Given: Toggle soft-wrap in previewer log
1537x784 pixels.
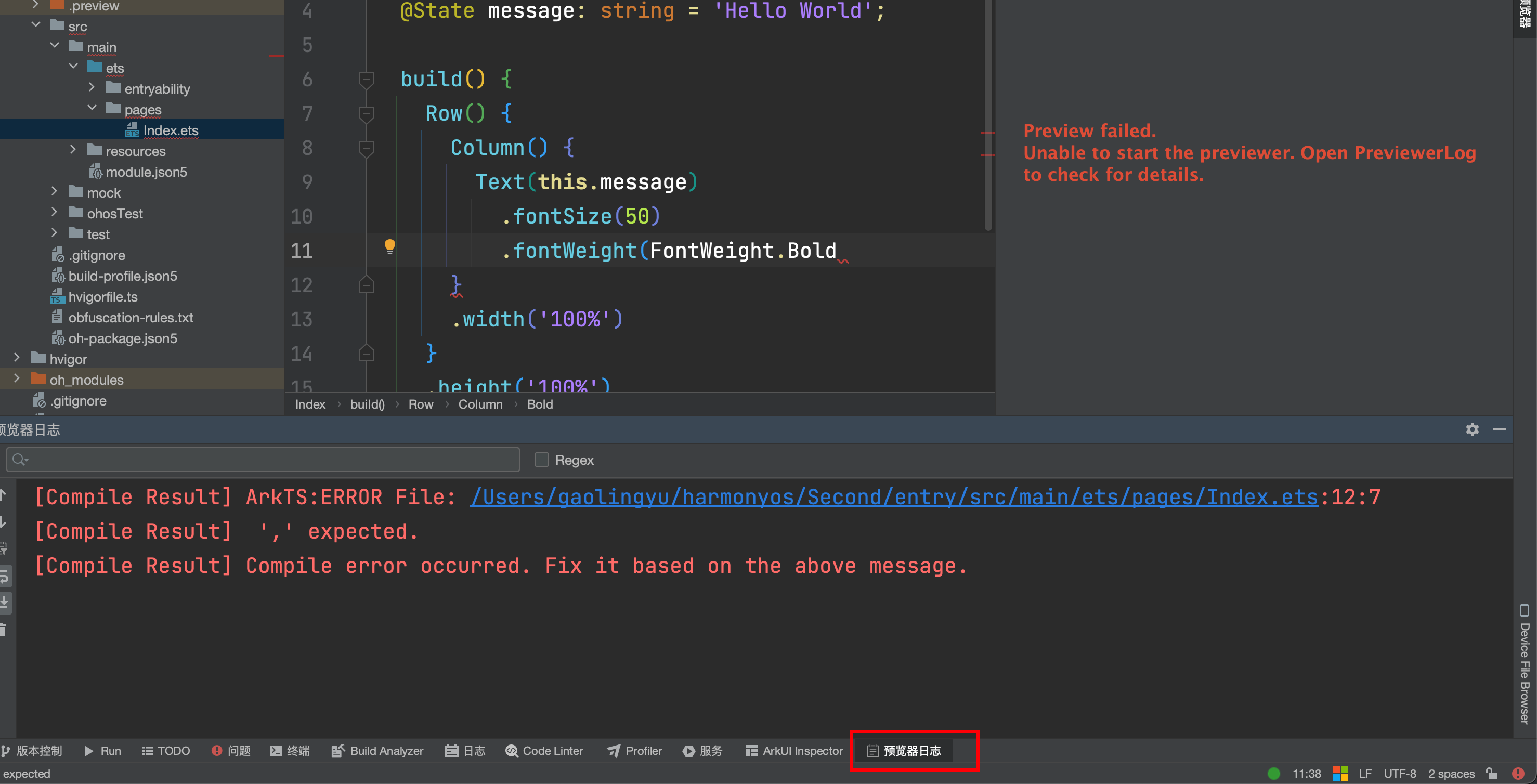Looking at the screenshot, I should click(5, 577).
